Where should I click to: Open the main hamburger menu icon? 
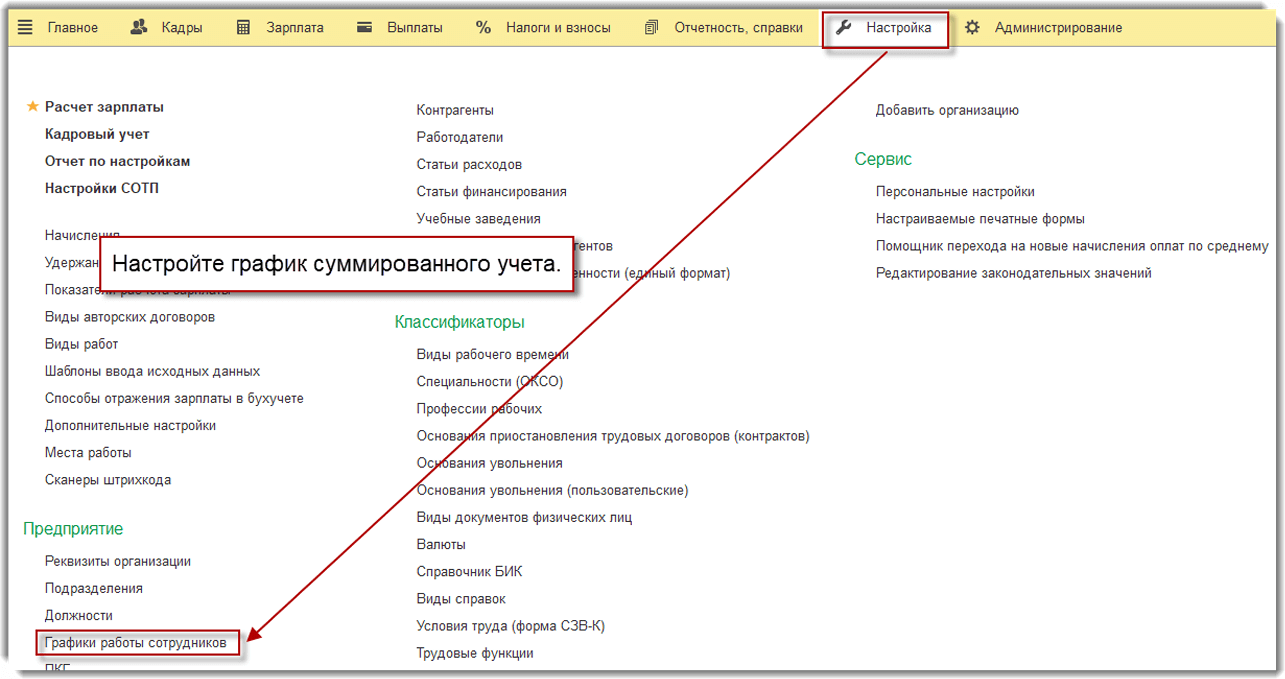pos(25,27)
